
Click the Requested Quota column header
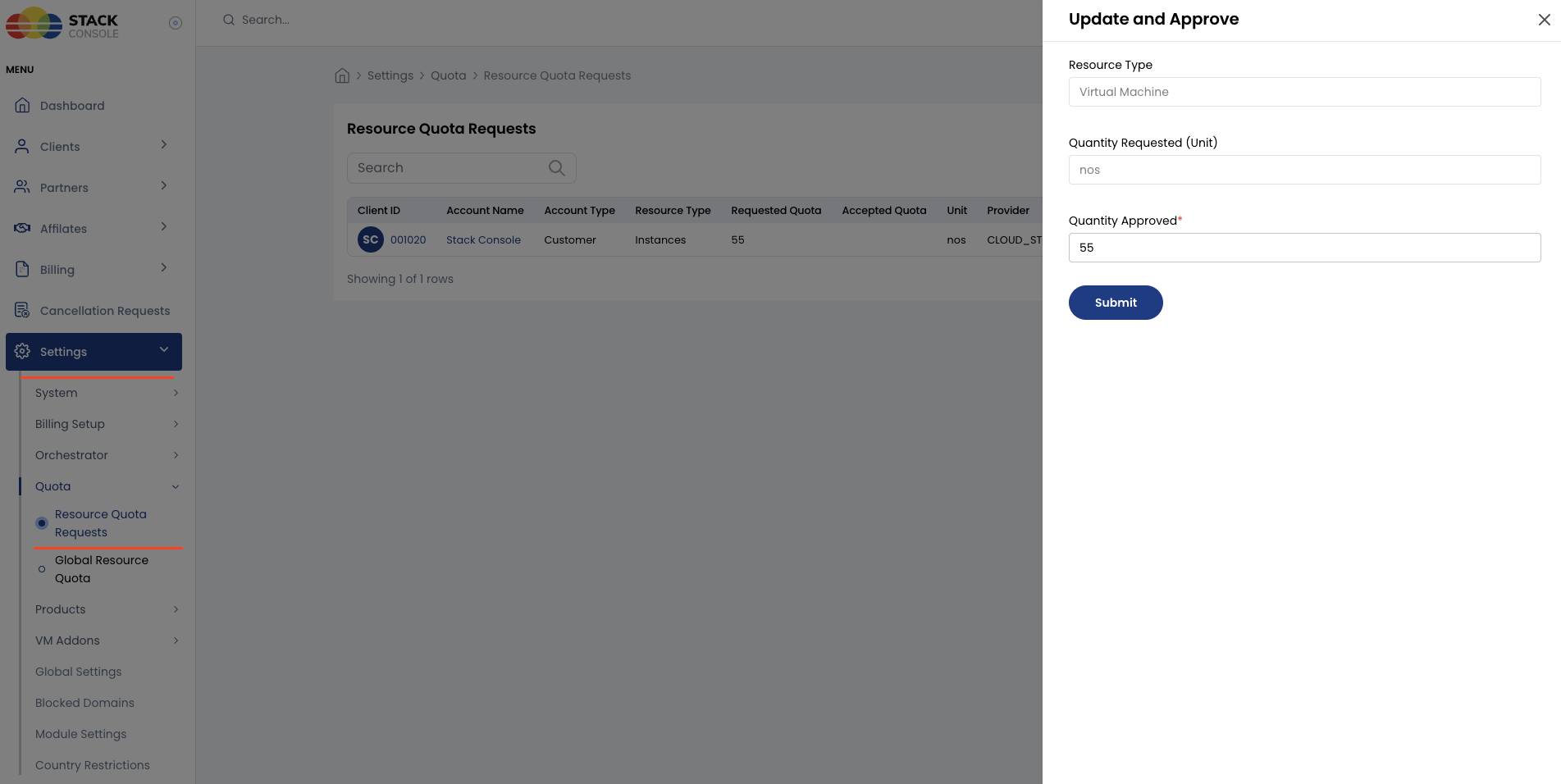(776, 211)
